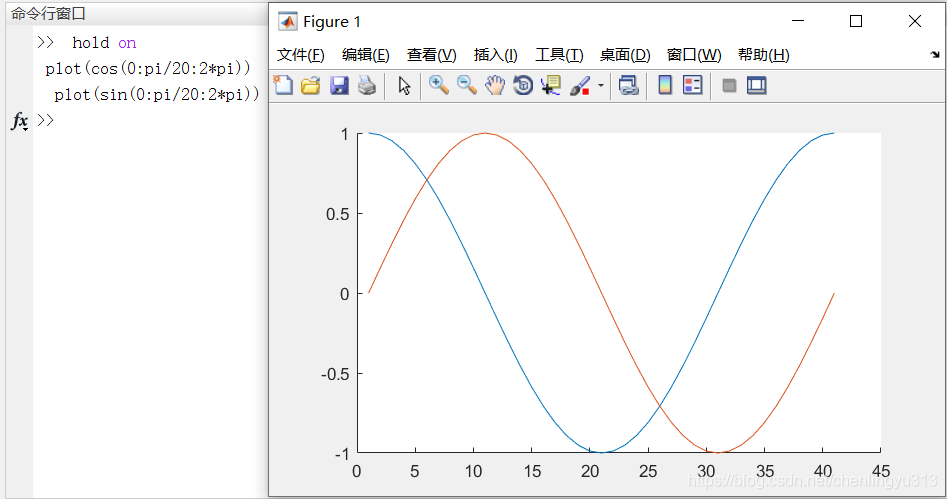Open the 插入(I) menu
This screenshot has width=947, height=499.
click(495, 55)
